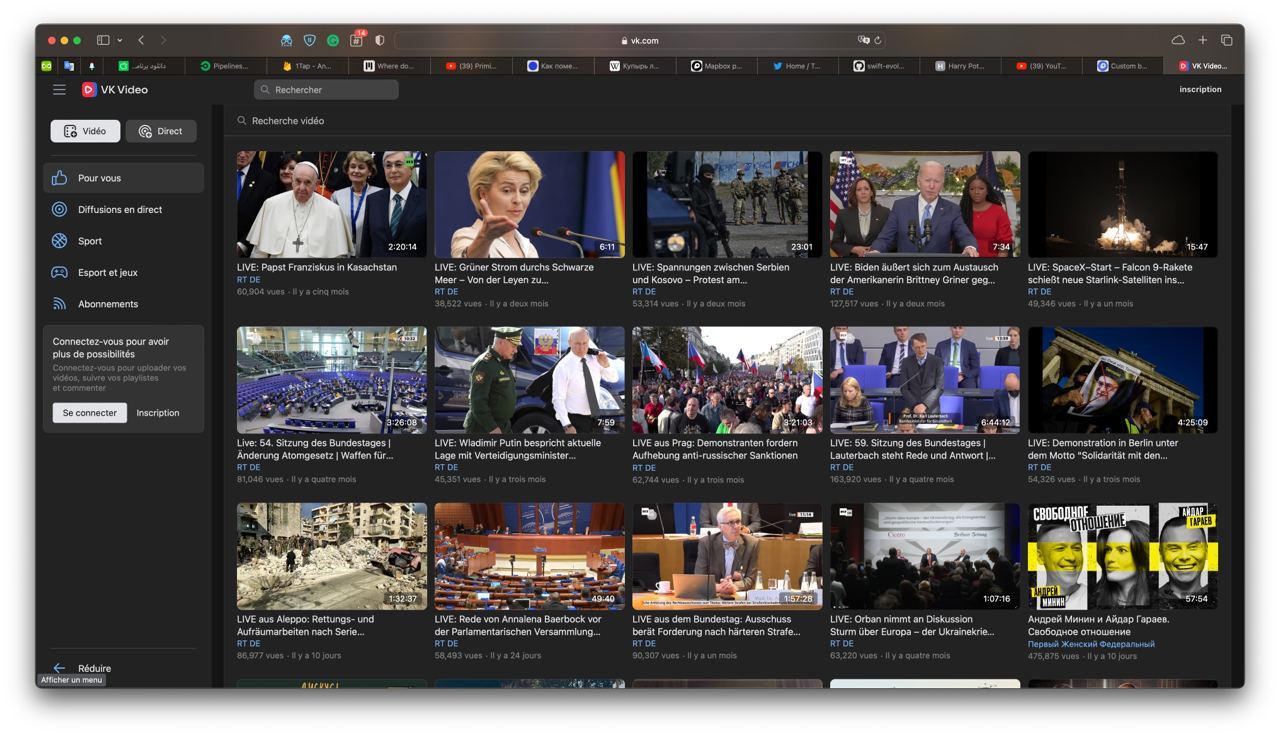Viewport: 1280px width, 735px height.
Task: Open the Abonnements section
Action: pyautogui.click(x=123, y=304)
